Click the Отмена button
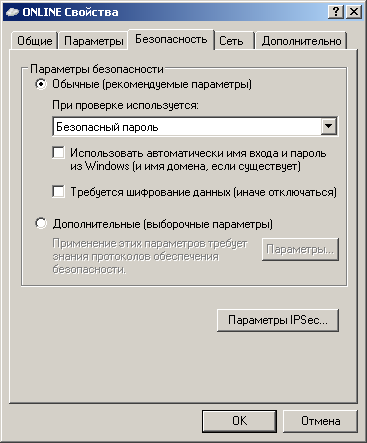 click(320, 421)
